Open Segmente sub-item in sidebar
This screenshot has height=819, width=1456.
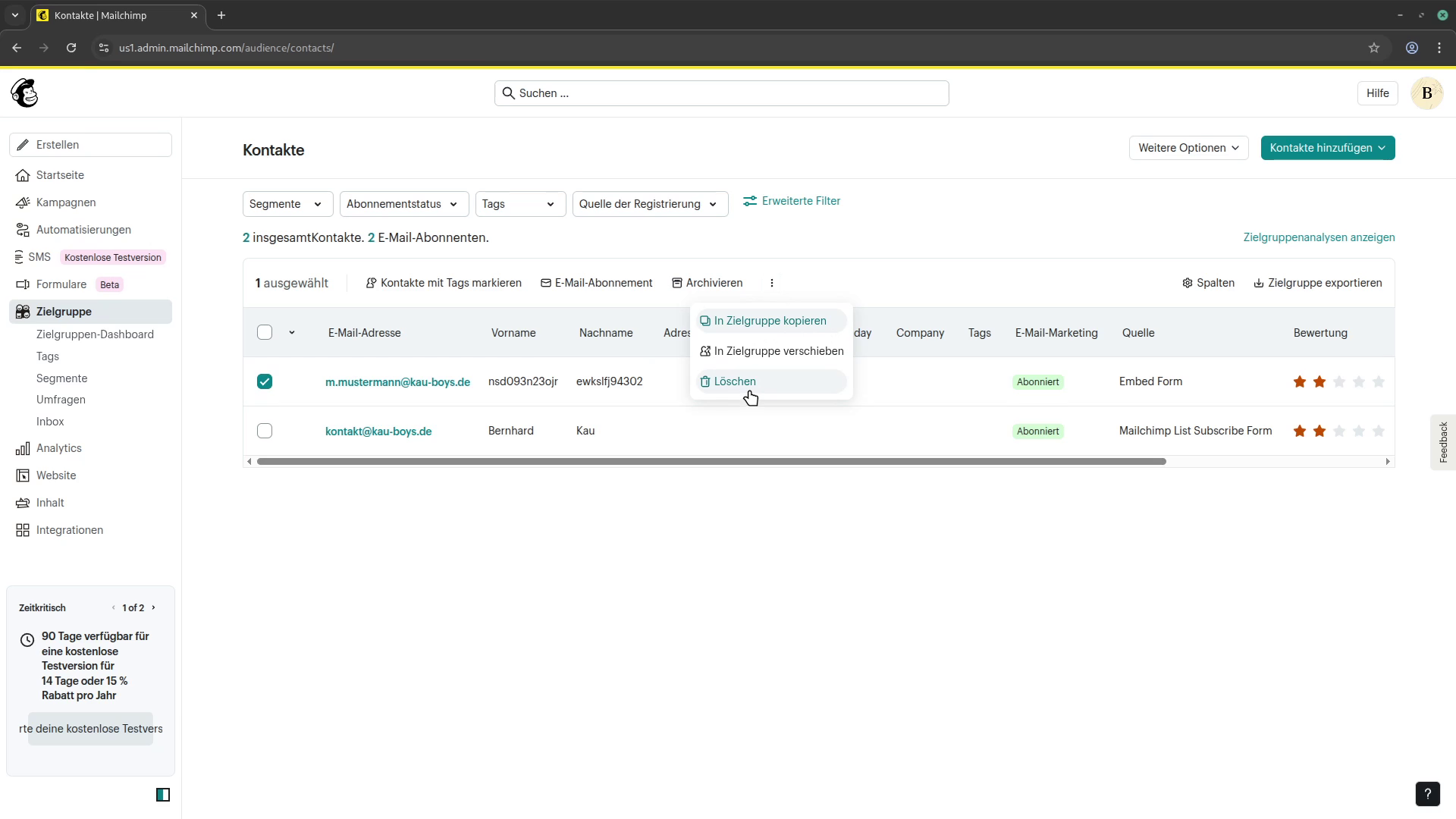point(61,378)
